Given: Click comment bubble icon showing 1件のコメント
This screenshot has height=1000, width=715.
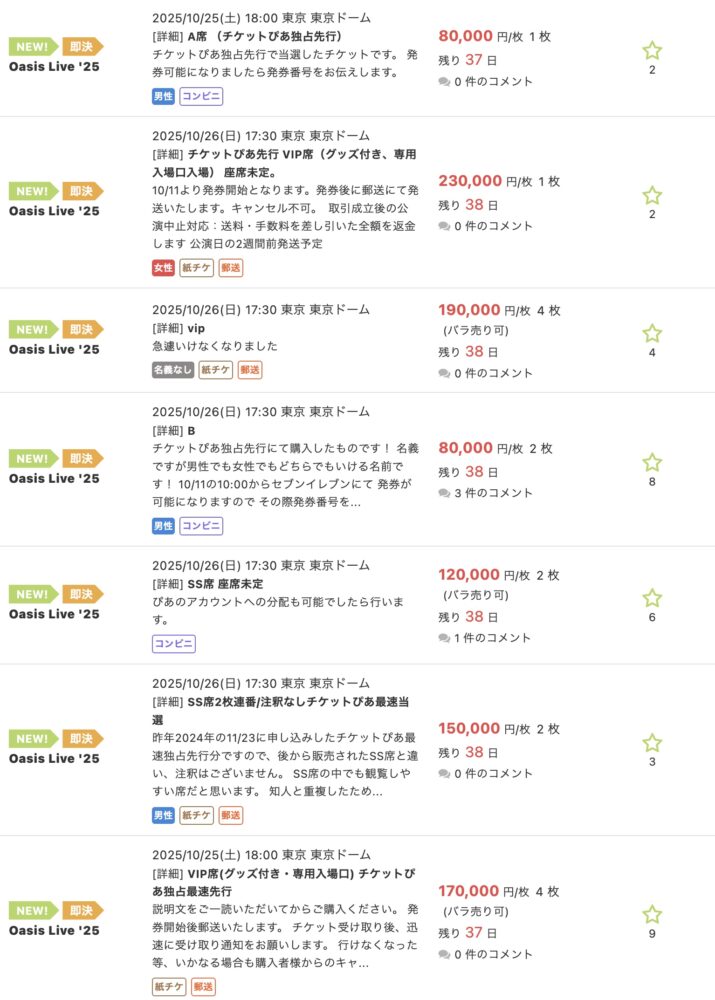Looking at the screenshot, I should coord(445,638).
